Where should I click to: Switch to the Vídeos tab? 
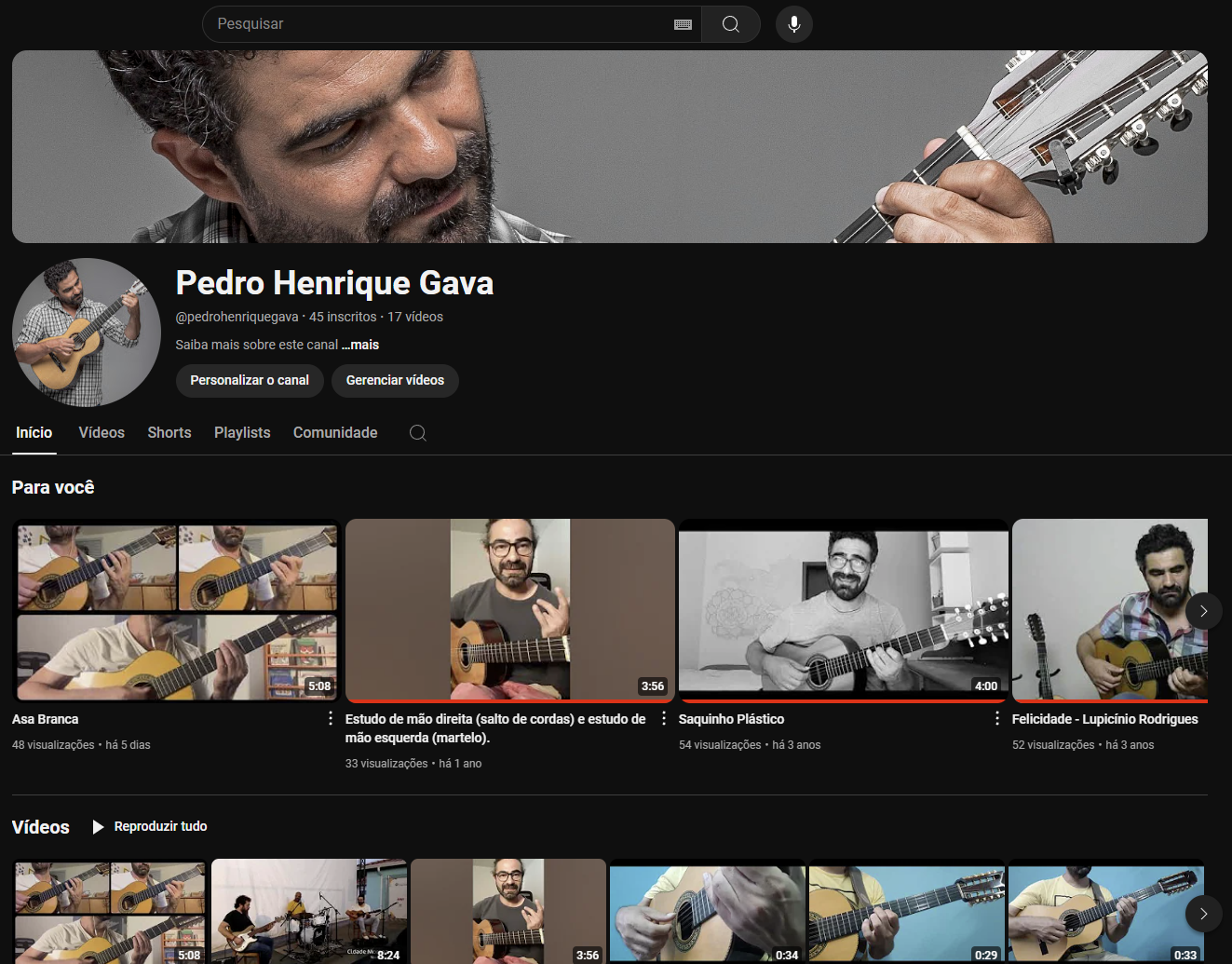101,432
